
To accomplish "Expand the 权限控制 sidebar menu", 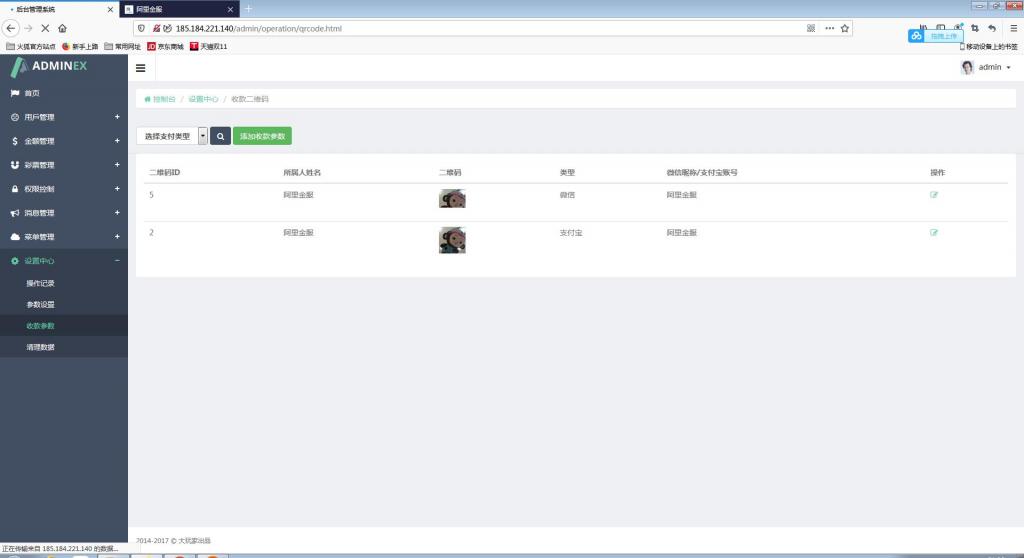I will [64, 189].
